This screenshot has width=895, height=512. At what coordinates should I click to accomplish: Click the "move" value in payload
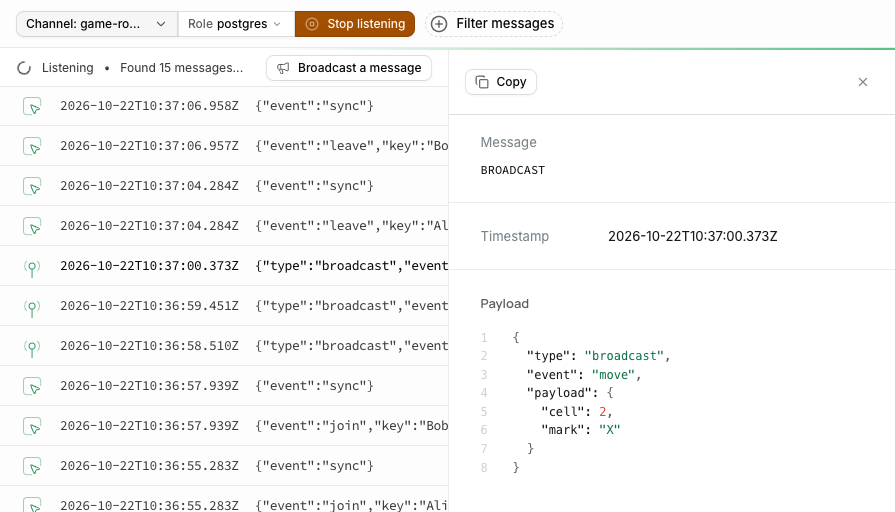613,375
